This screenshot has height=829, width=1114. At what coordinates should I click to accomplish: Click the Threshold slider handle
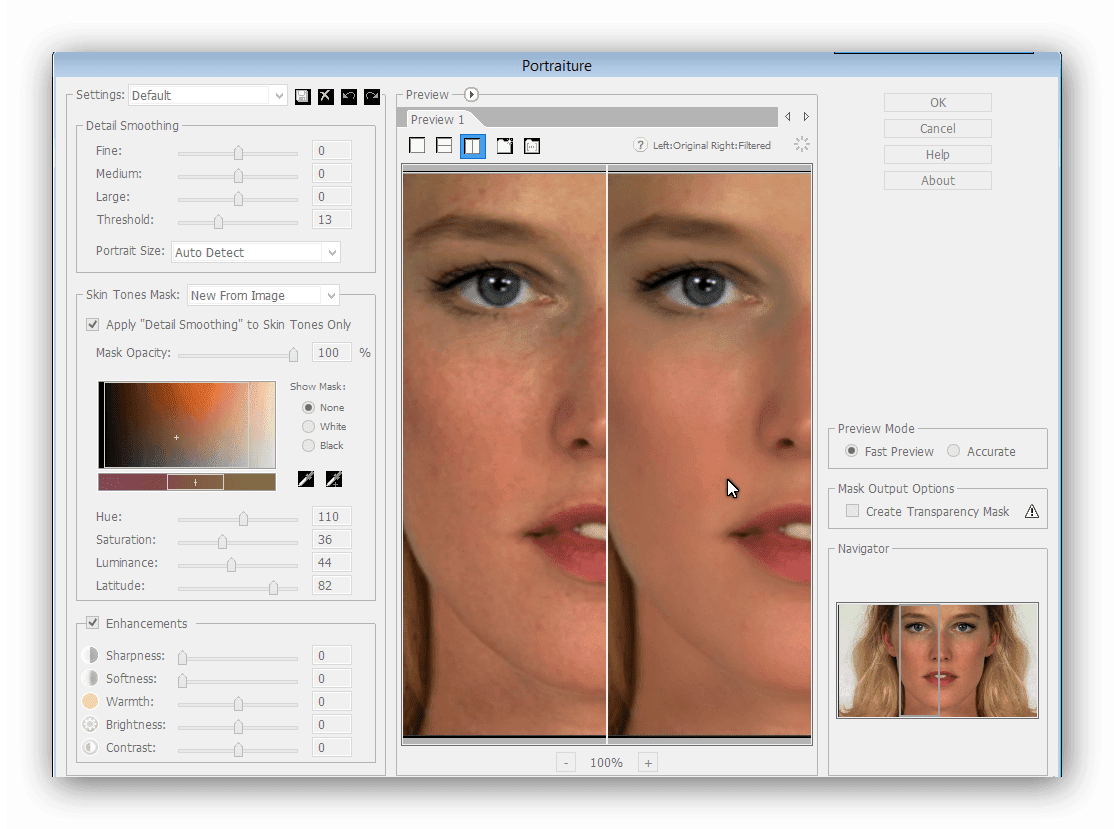pos(218,221)
